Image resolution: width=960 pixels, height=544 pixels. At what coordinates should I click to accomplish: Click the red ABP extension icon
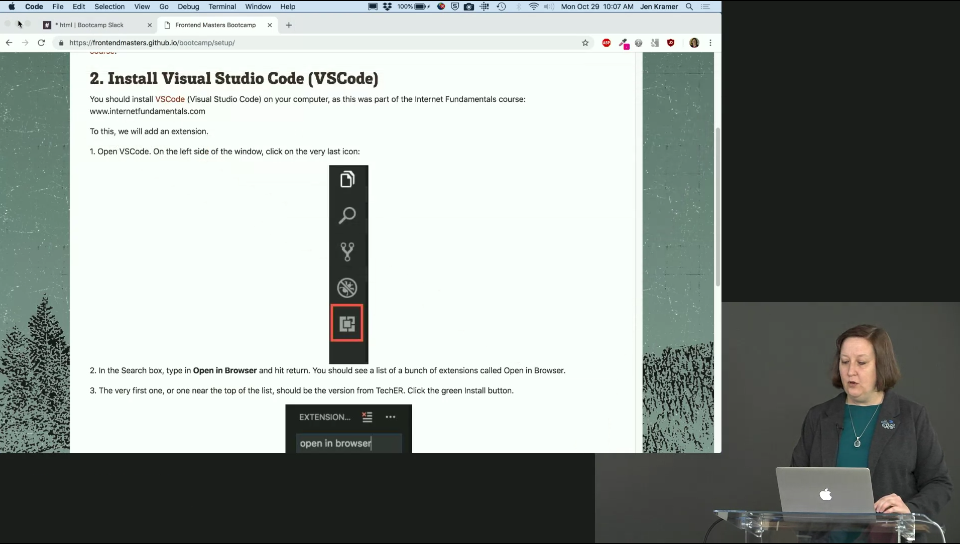(606, 43)
